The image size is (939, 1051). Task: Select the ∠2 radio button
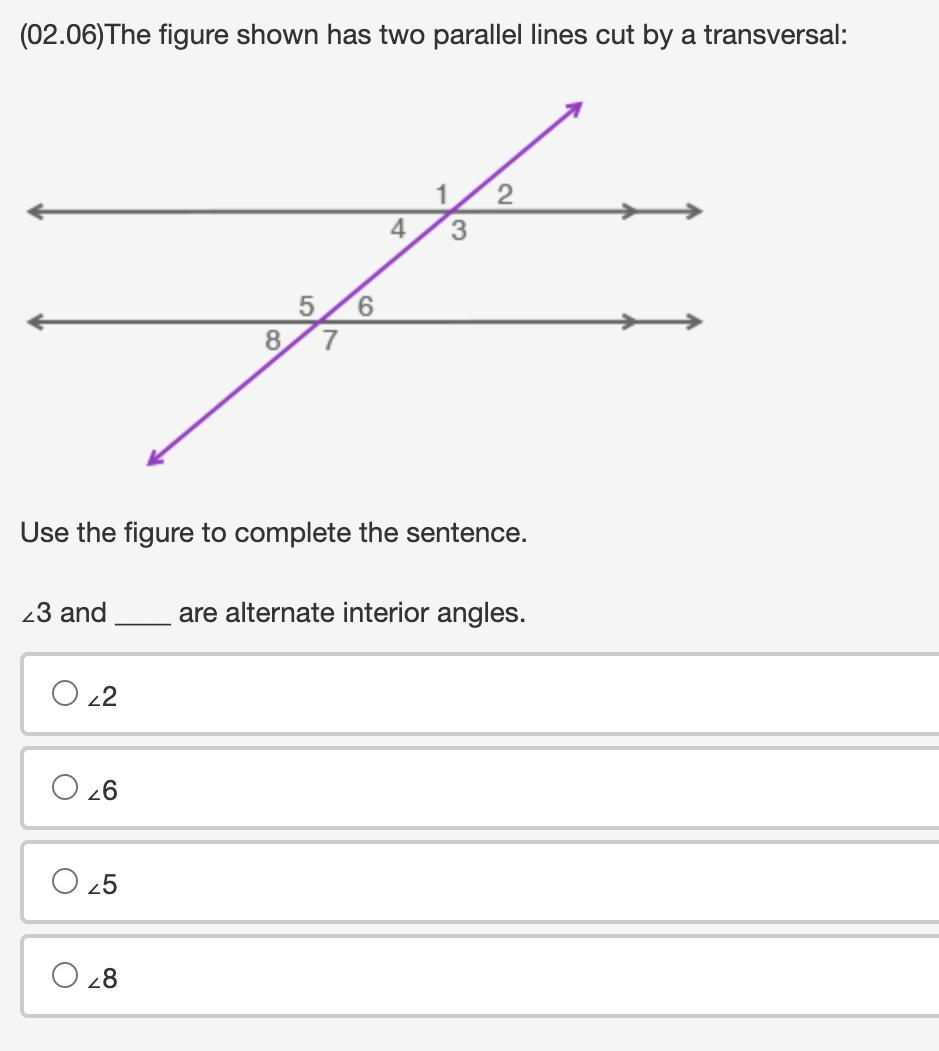click(x=65, y=693)
